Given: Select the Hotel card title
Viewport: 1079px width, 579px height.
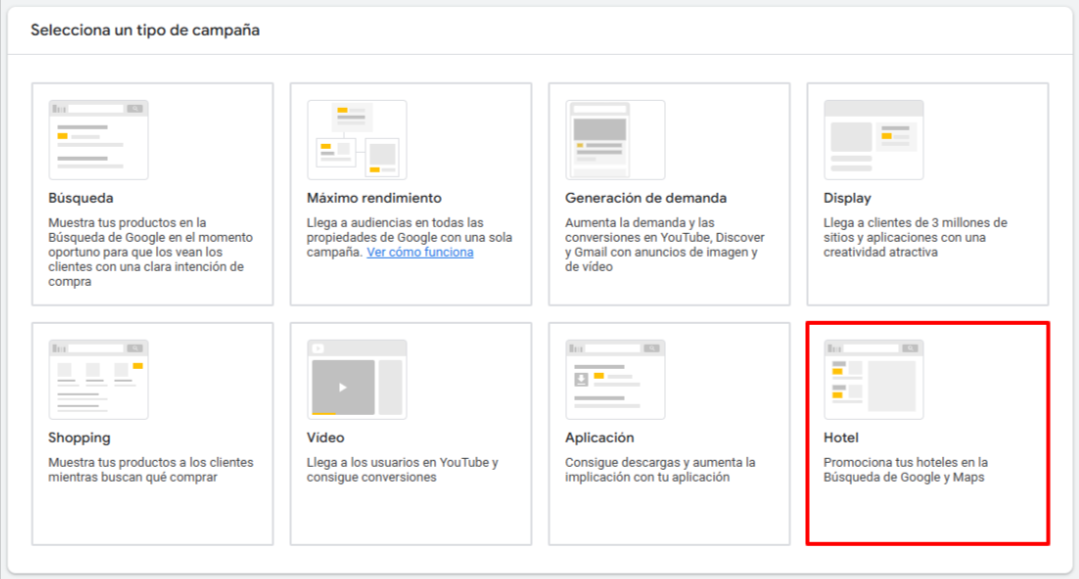Looking at the screenshot, I should [841, 438].
